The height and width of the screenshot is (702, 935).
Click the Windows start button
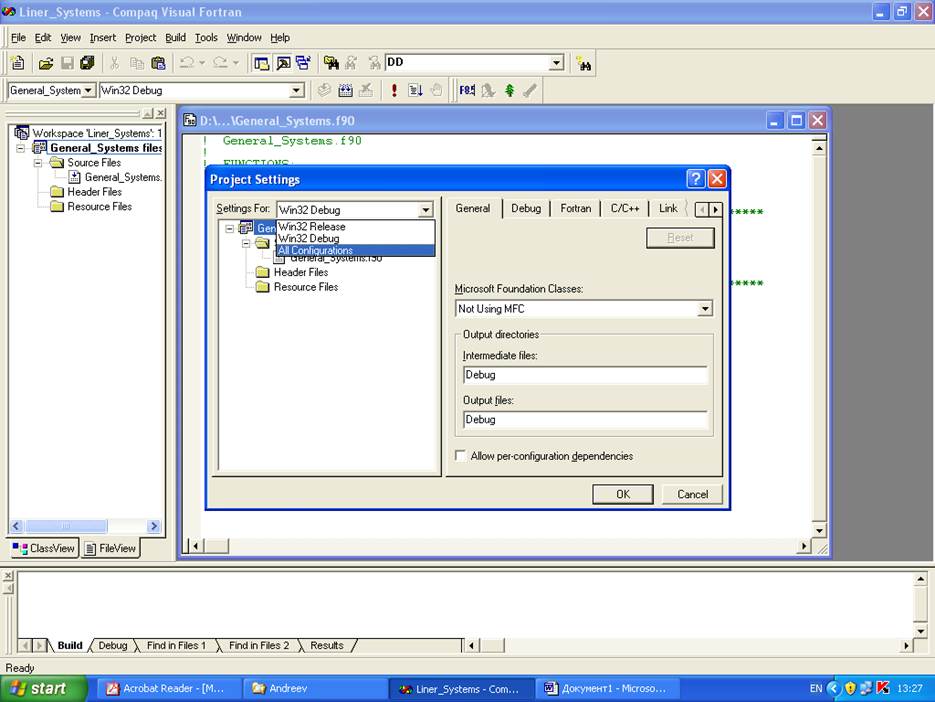pos(43,688)
